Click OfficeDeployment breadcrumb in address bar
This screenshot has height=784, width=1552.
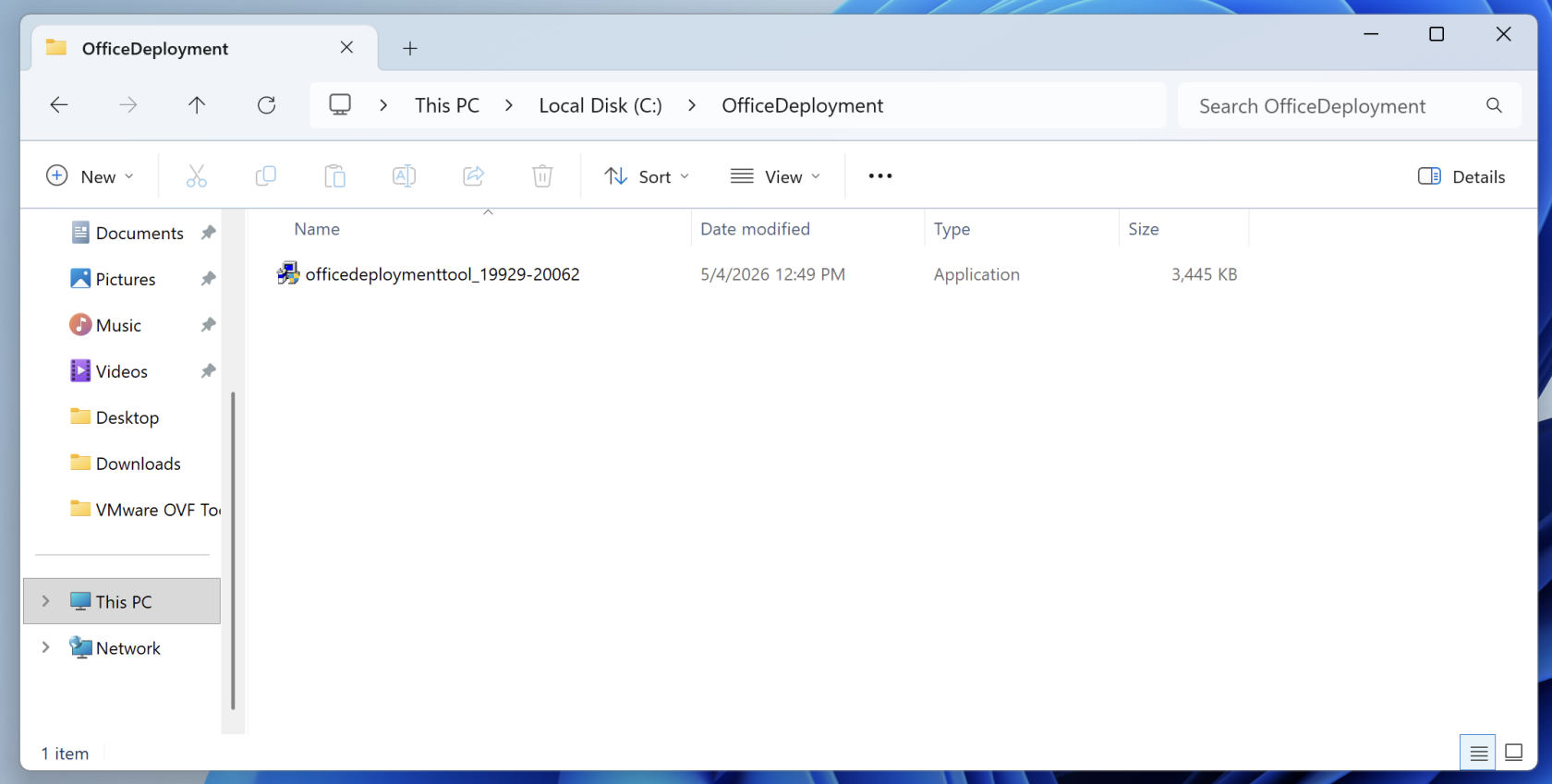tap(803, 105)
